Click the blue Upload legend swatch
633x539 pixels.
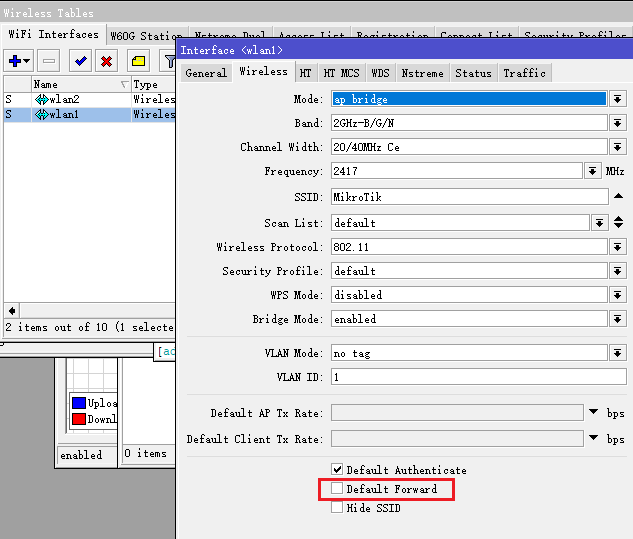pyautogui.click(x=78, y=403)
